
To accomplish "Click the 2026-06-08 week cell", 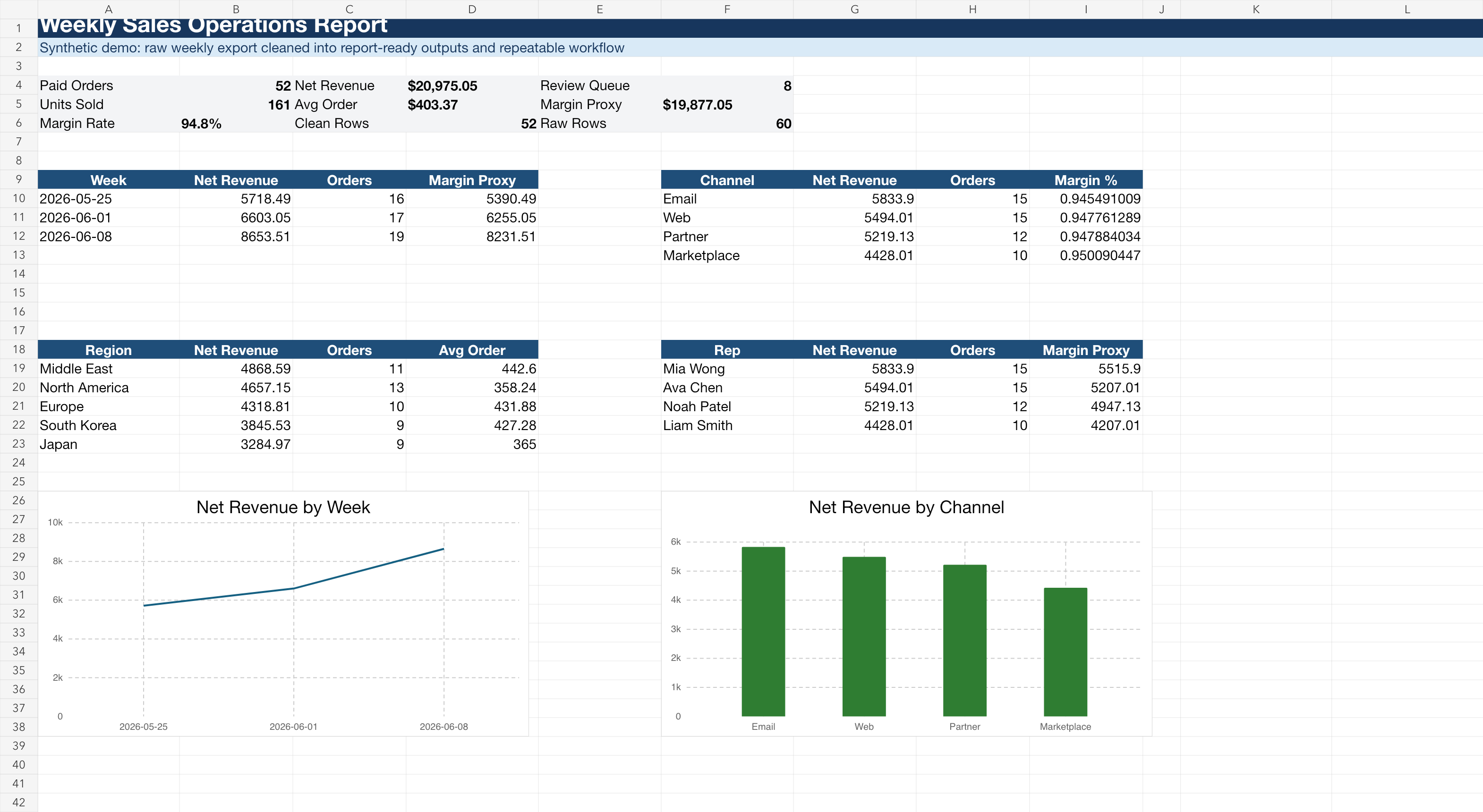I will coord(108,236).
